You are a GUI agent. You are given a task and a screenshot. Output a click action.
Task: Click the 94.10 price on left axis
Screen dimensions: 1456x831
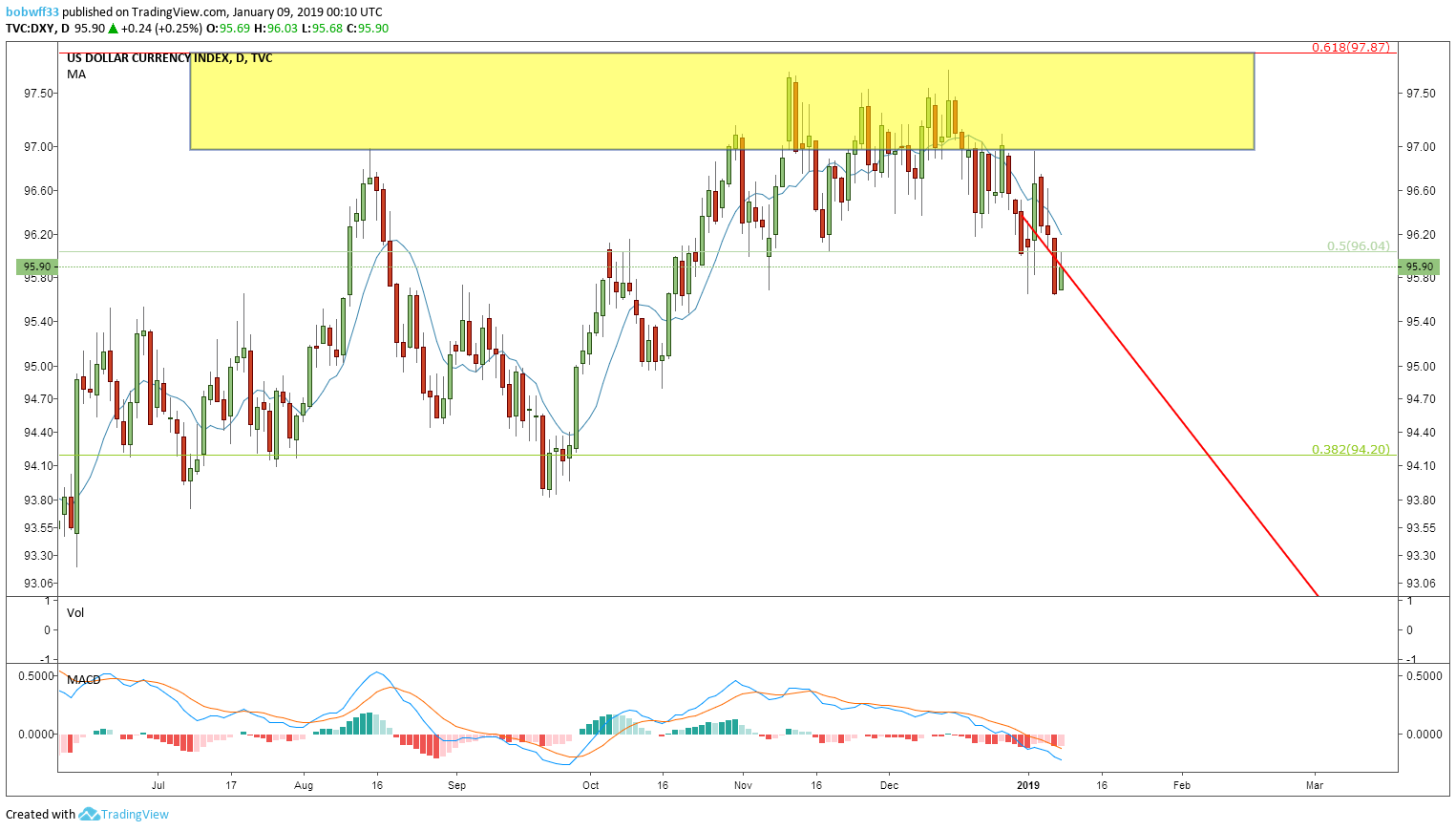pyautogui.click(x=39, y=465)
